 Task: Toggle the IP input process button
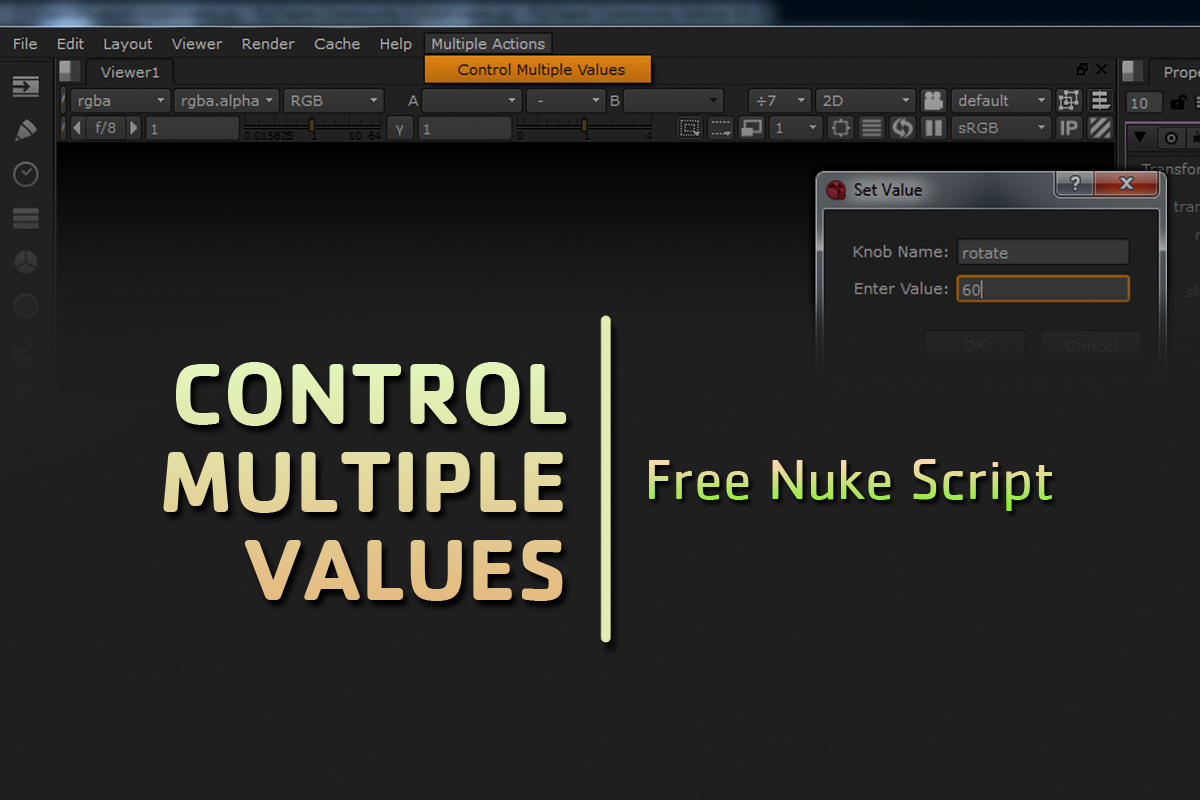pos(1069,128)
